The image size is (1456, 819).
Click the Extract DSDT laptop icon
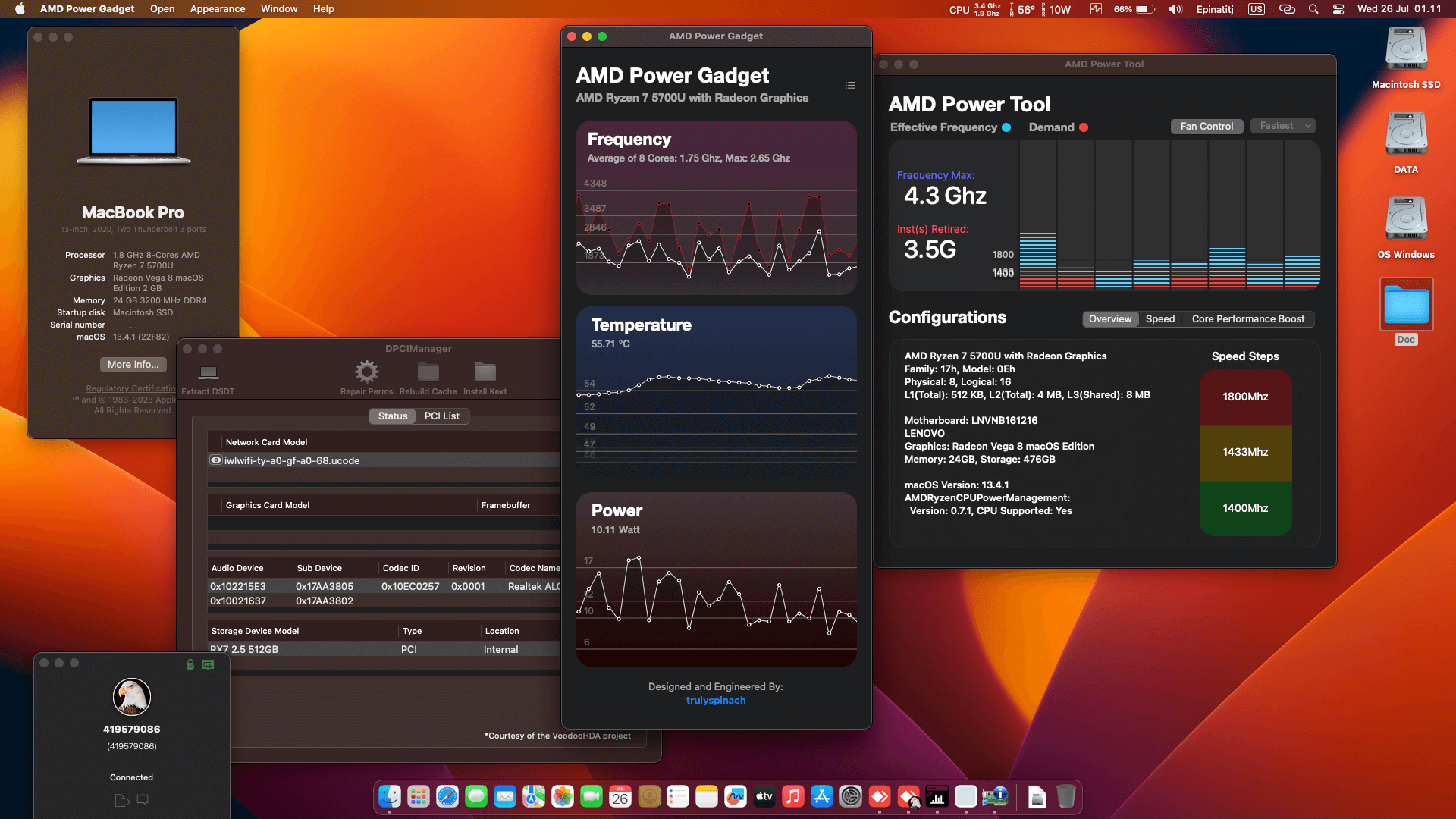tap(208, 372)
